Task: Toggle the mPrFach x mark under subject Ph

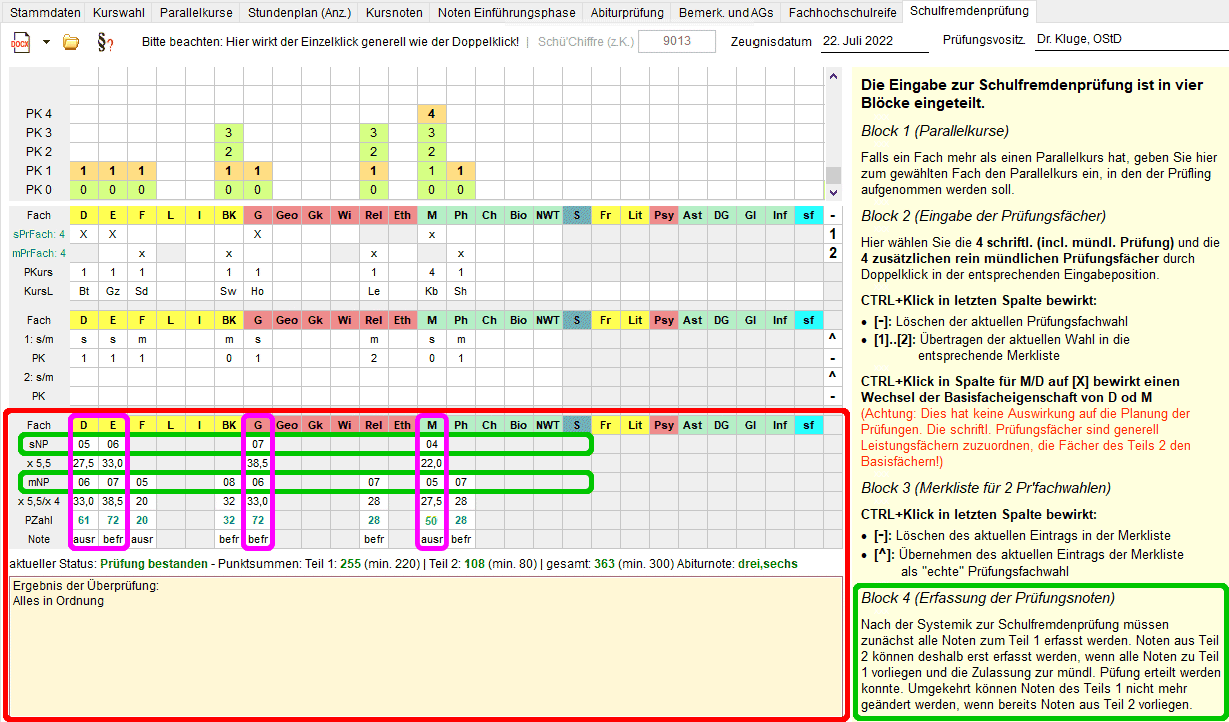Action: [461, 253]
